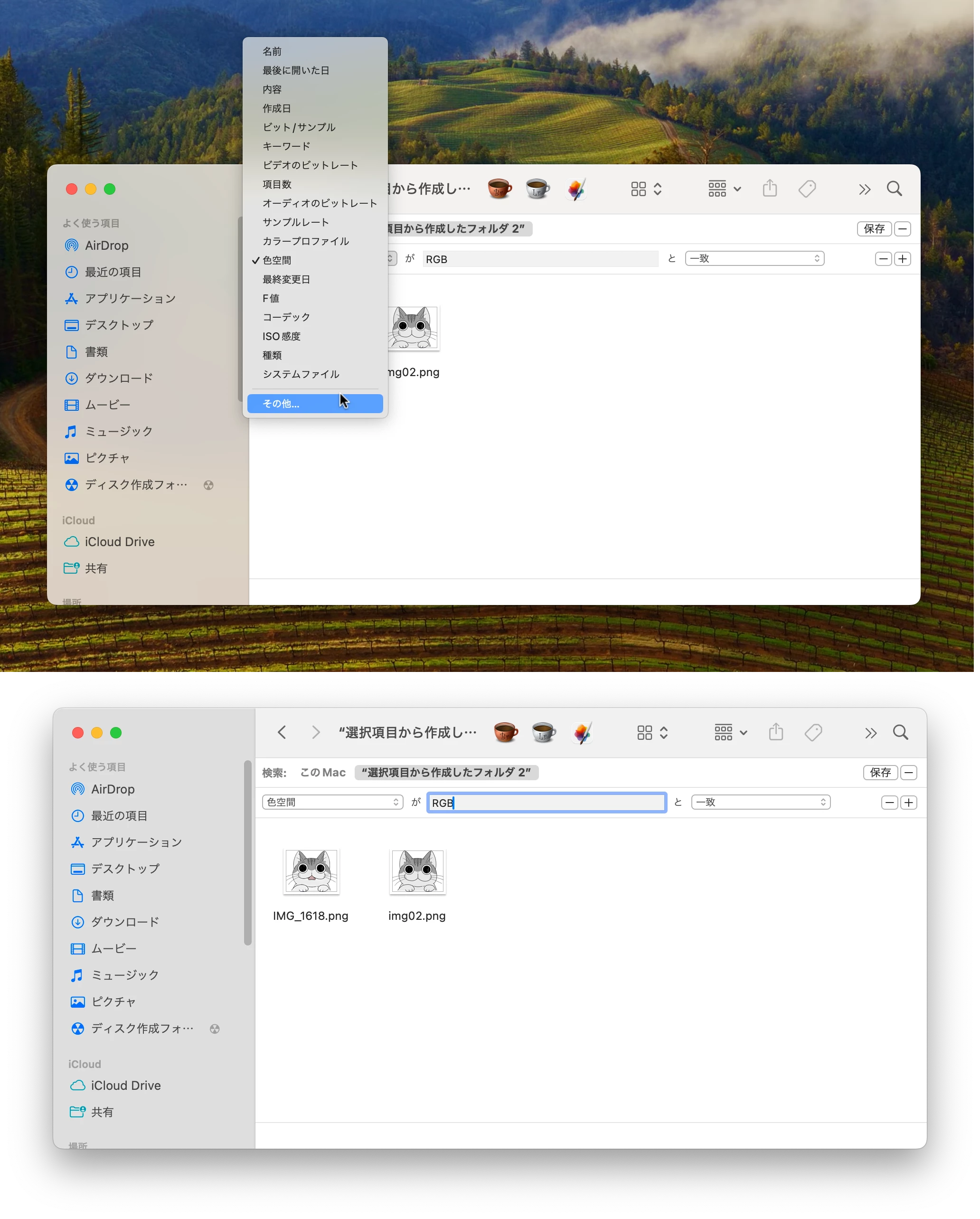Open the 色空間 attribute dropdown
This screenshot has width=980, height=1219.
[x=332, y=803]
